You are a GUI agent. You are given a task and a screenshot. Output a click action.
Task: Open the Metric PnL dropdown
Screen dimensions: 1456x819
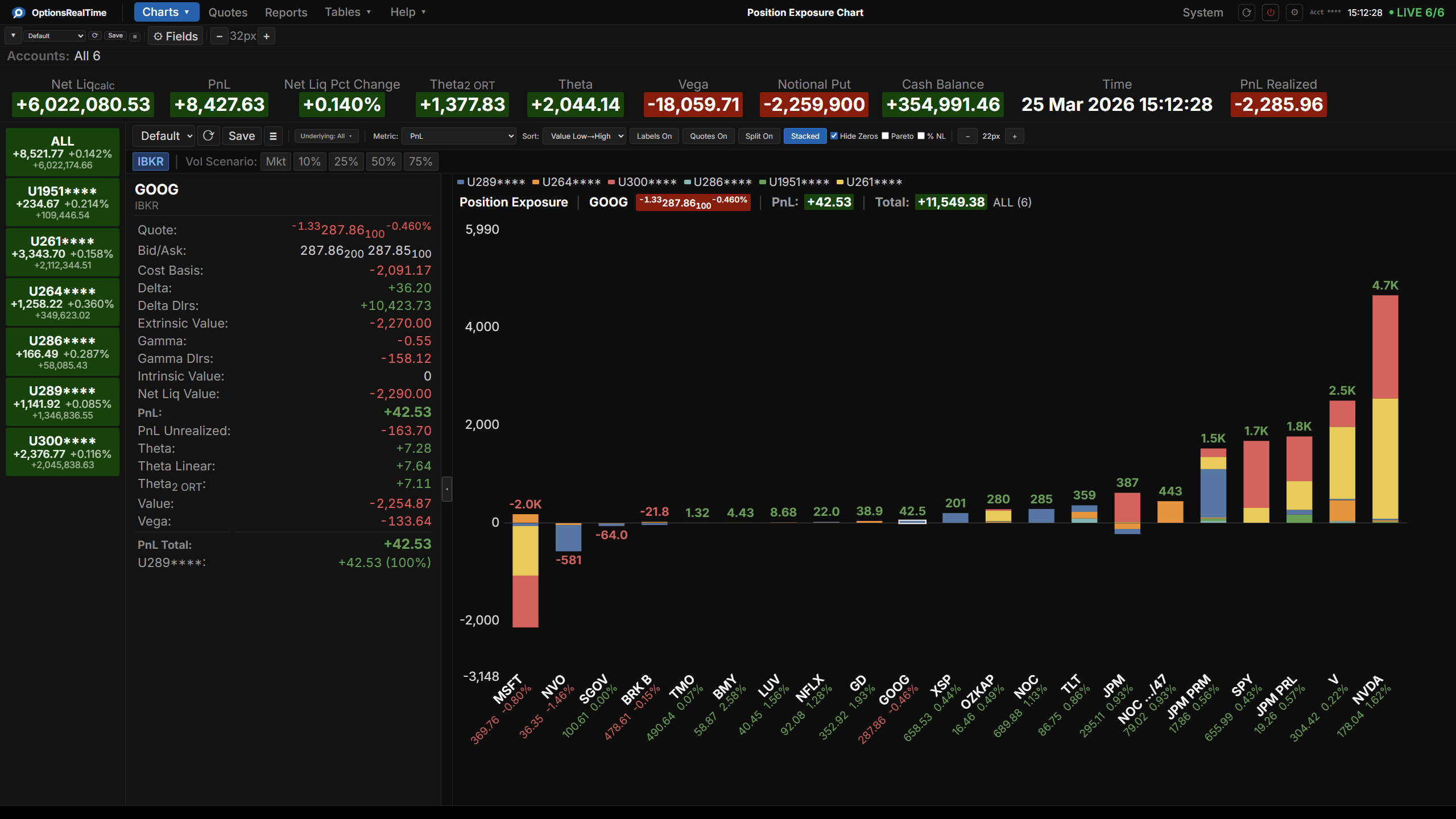pyautogui.click(x=458, y=136)
